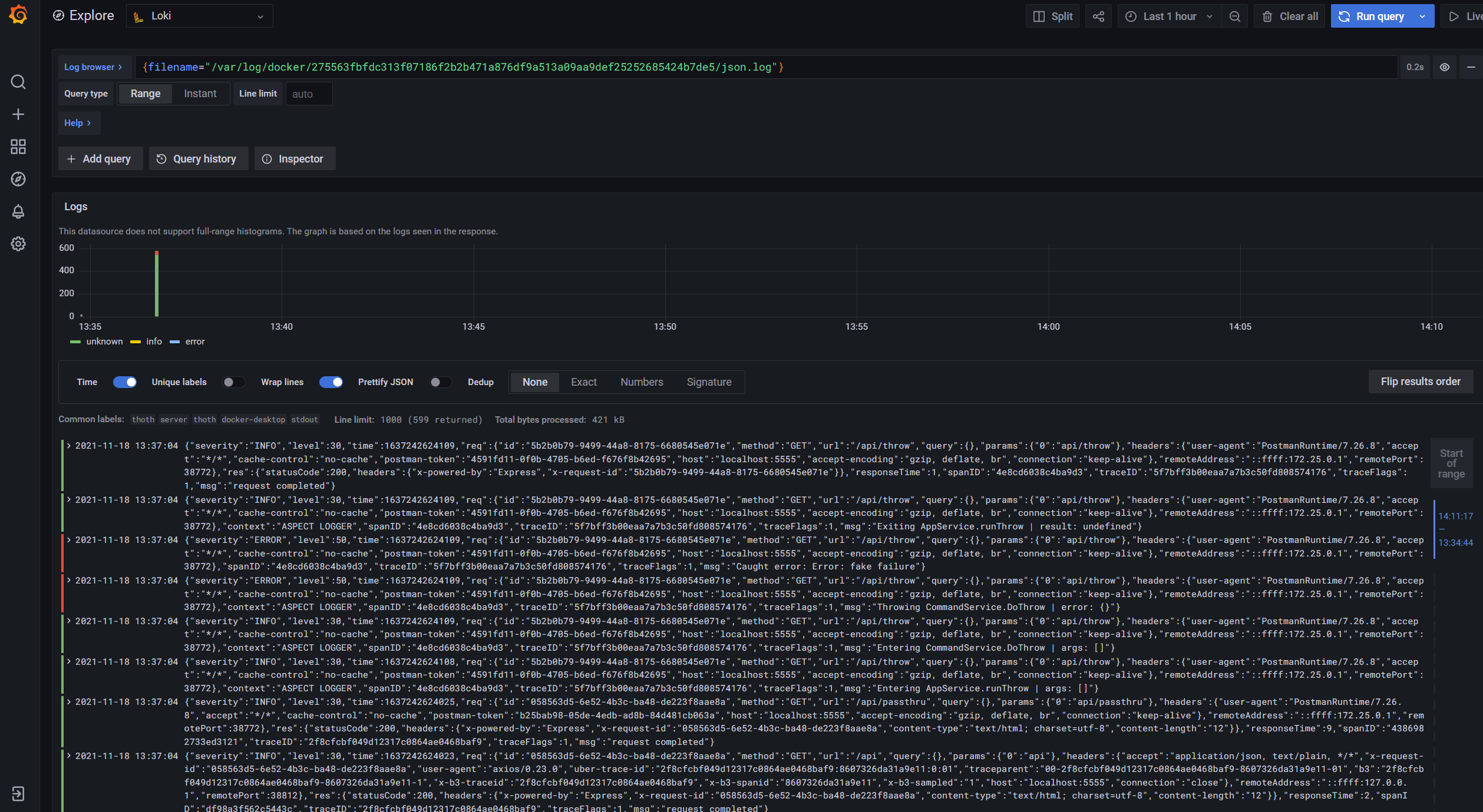Image resolution: width=1483 pixels, height=812 pixels.
Task: Toggle the unknown series in legend
Action: [x=97, y=342]
